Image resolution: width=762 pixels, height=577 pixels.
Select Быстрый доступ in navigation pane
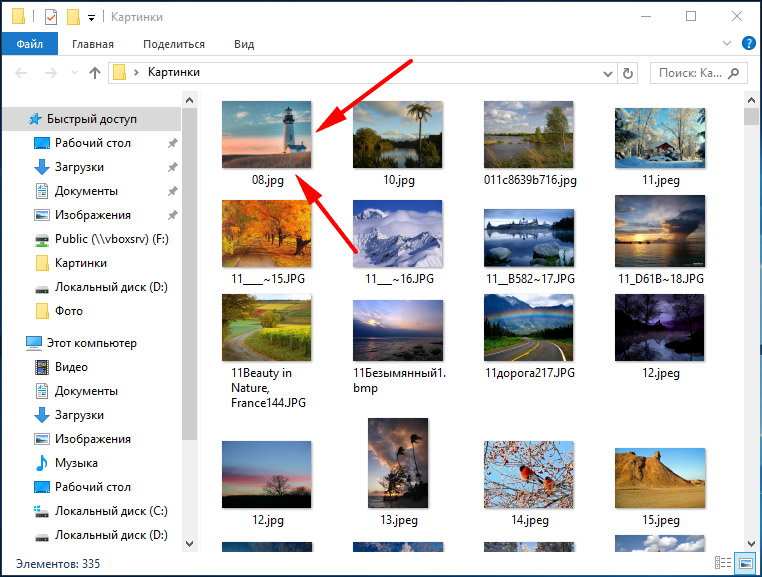click(92, 119)
